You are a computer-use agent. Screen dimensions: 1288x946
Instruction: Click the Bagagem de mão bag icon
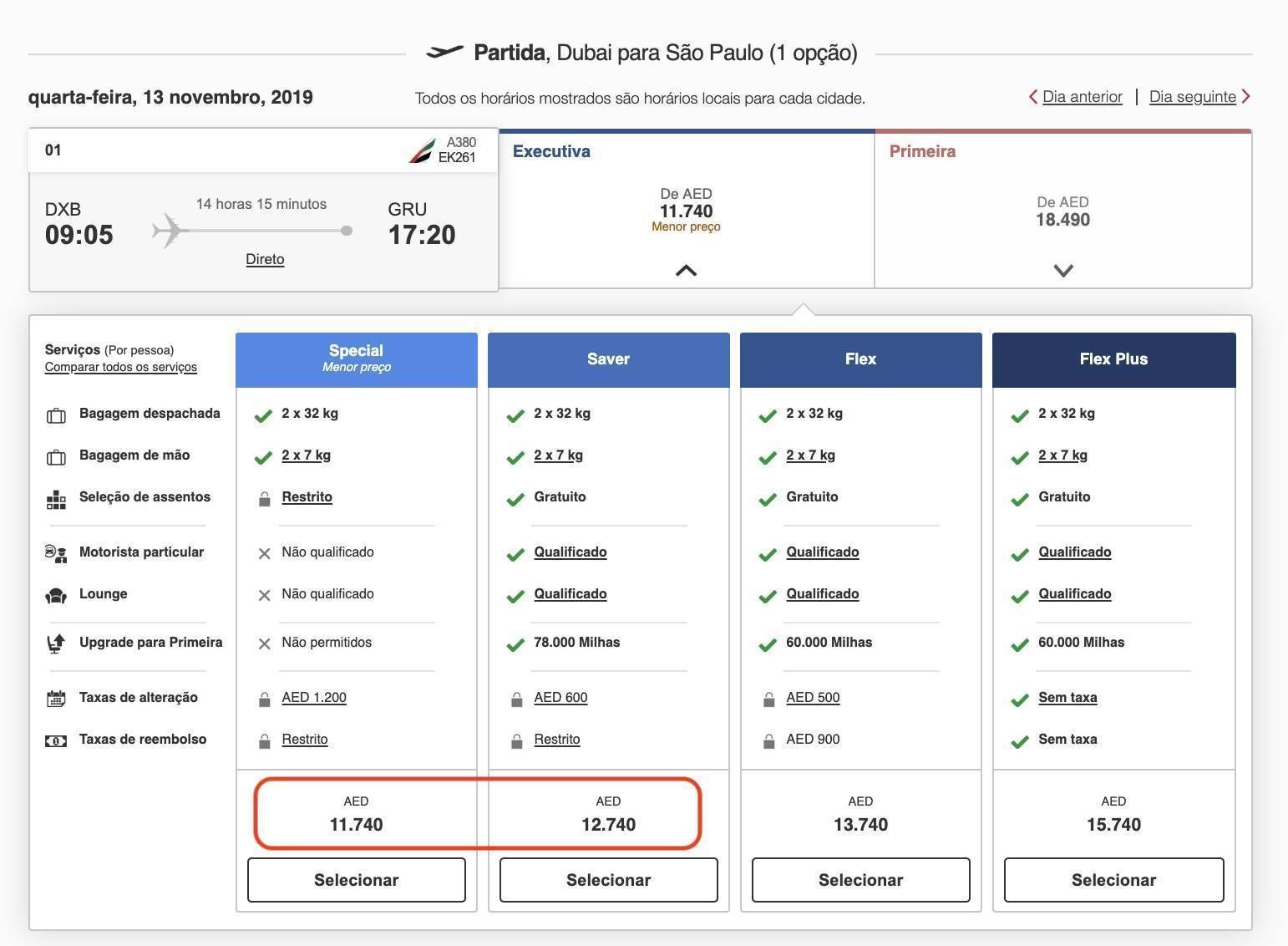point(56,457)
